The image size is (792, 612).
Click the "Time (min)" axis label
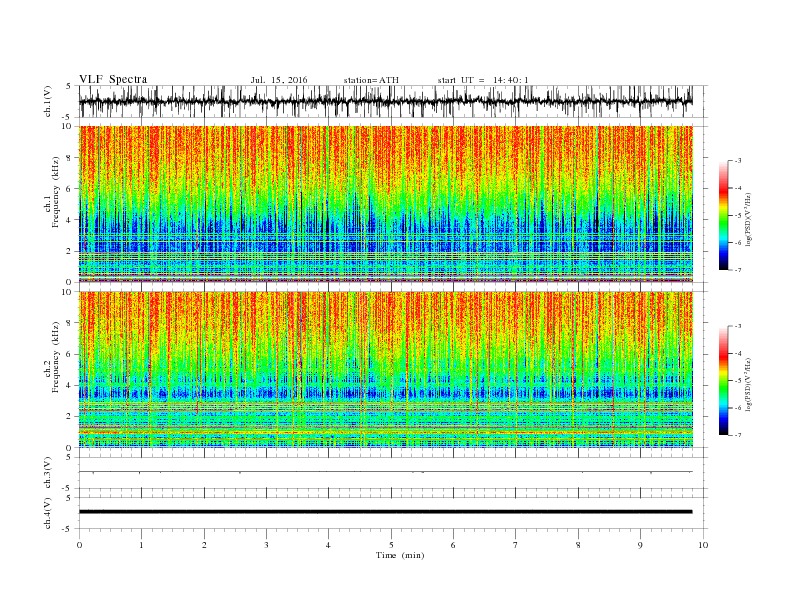(400, 555)
